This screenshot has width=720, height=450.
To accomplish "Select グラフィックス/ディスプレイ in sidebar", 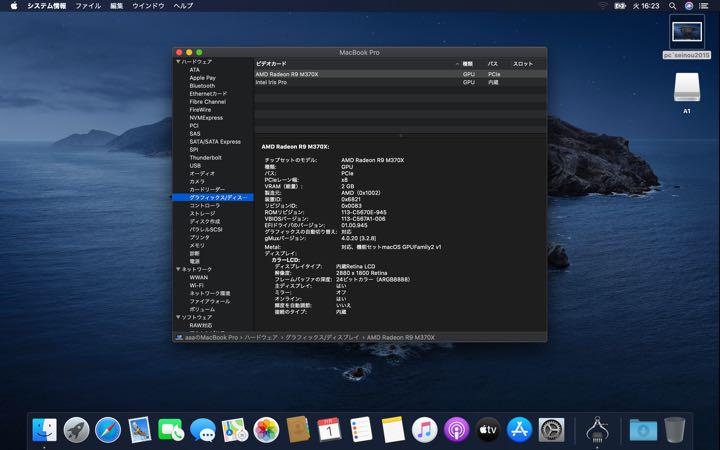I will click(213, 197).
